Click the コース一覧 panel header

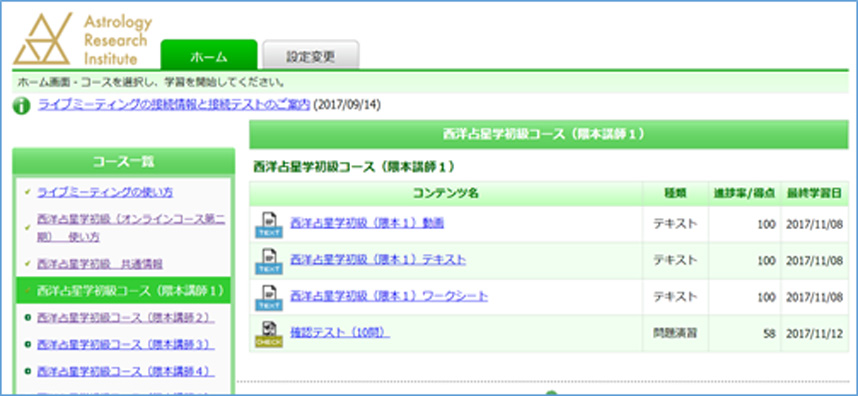(x=124, y=161)
